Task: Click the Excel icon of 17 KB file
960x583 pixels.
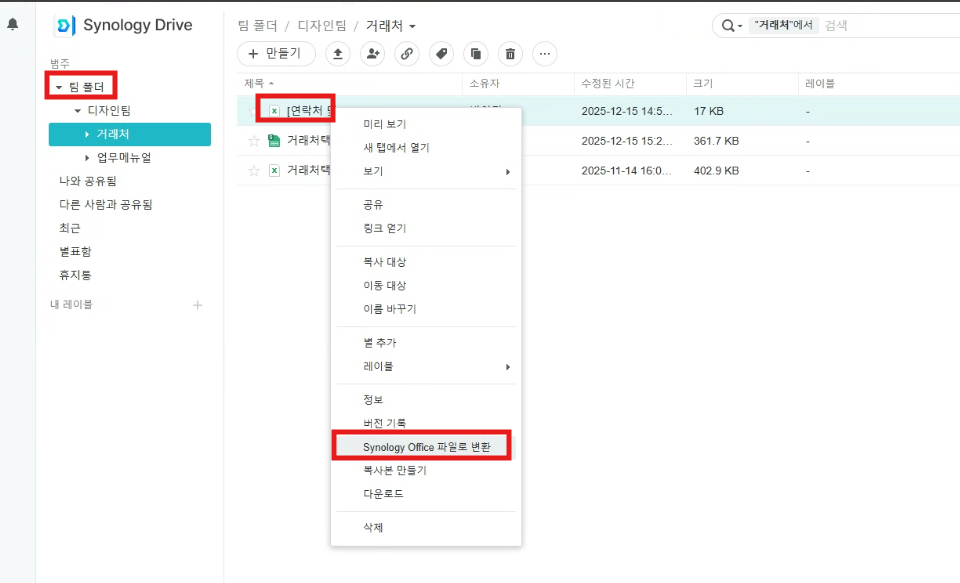Action: [x=274, y=111]
